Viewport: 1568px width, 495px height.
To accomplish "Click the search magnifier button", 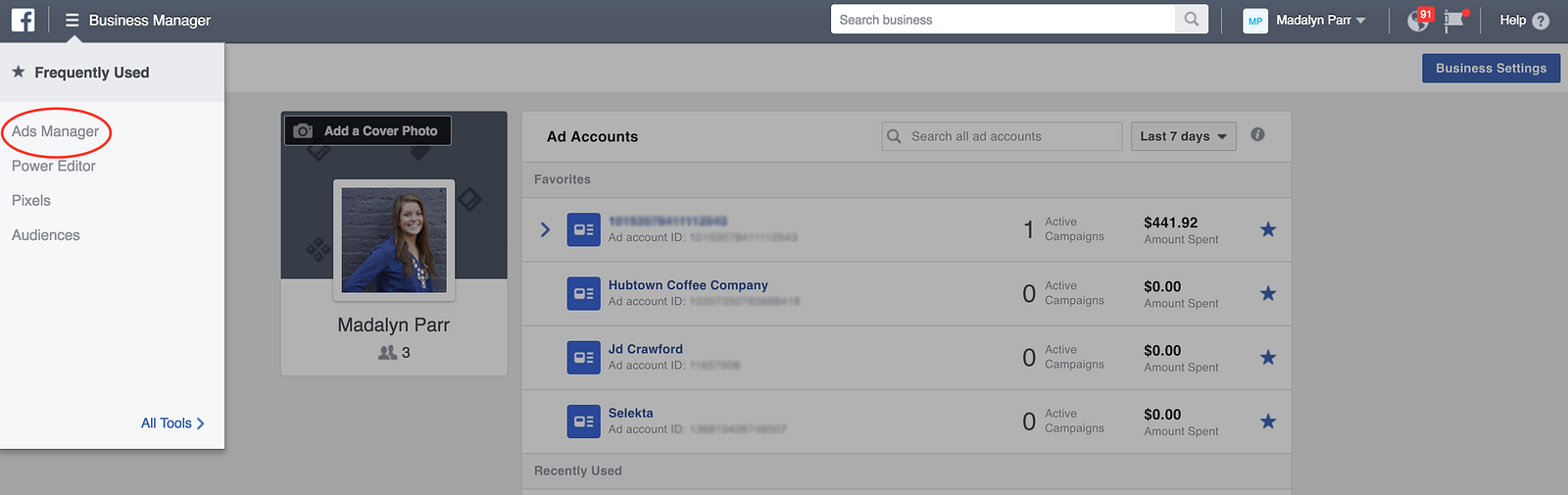I will pos(1191,20).
